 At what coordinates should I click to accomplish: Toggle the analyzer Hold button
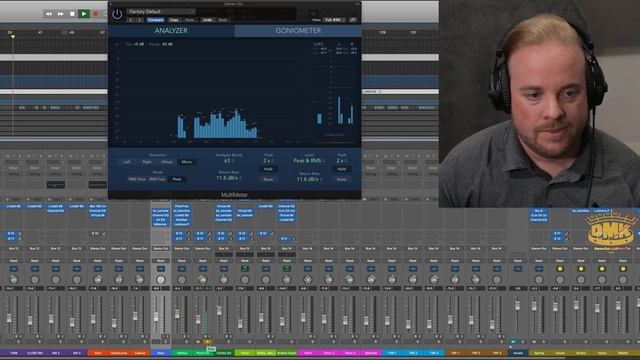click(x=268, y=169)
